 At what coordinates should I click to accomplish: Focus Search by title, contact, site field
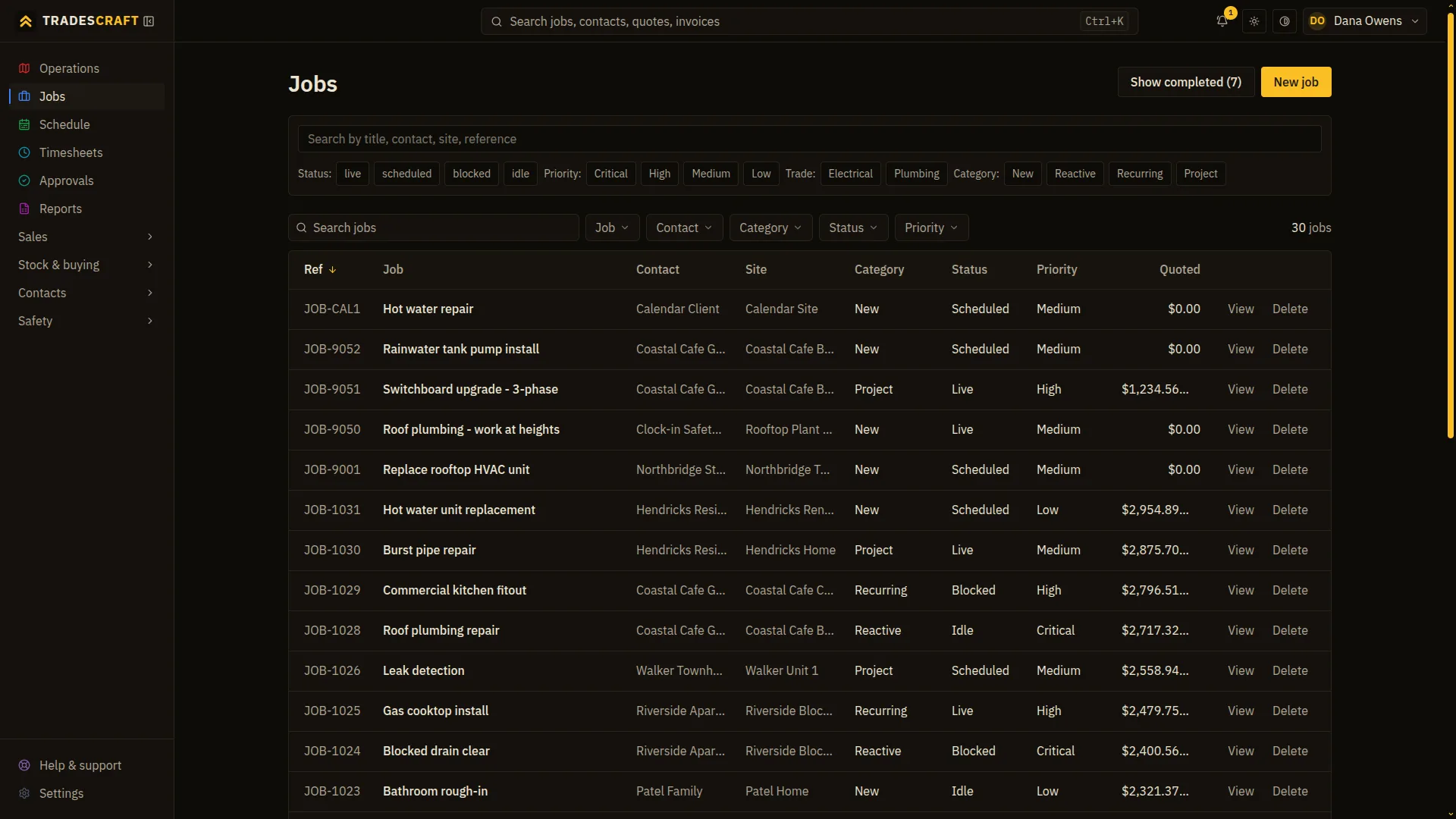(809, 139)
